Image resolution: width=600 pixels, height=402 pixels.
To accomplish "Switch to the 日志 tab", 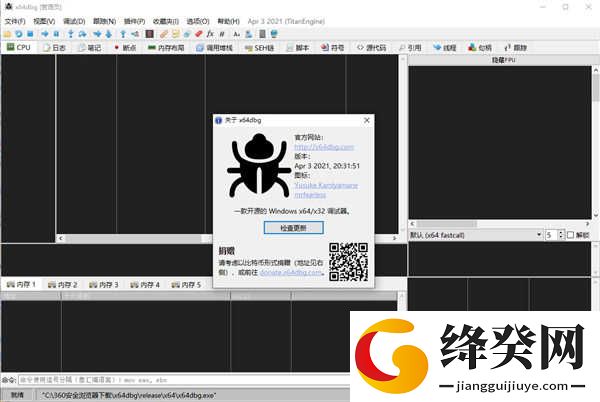I will click(54, 48).
